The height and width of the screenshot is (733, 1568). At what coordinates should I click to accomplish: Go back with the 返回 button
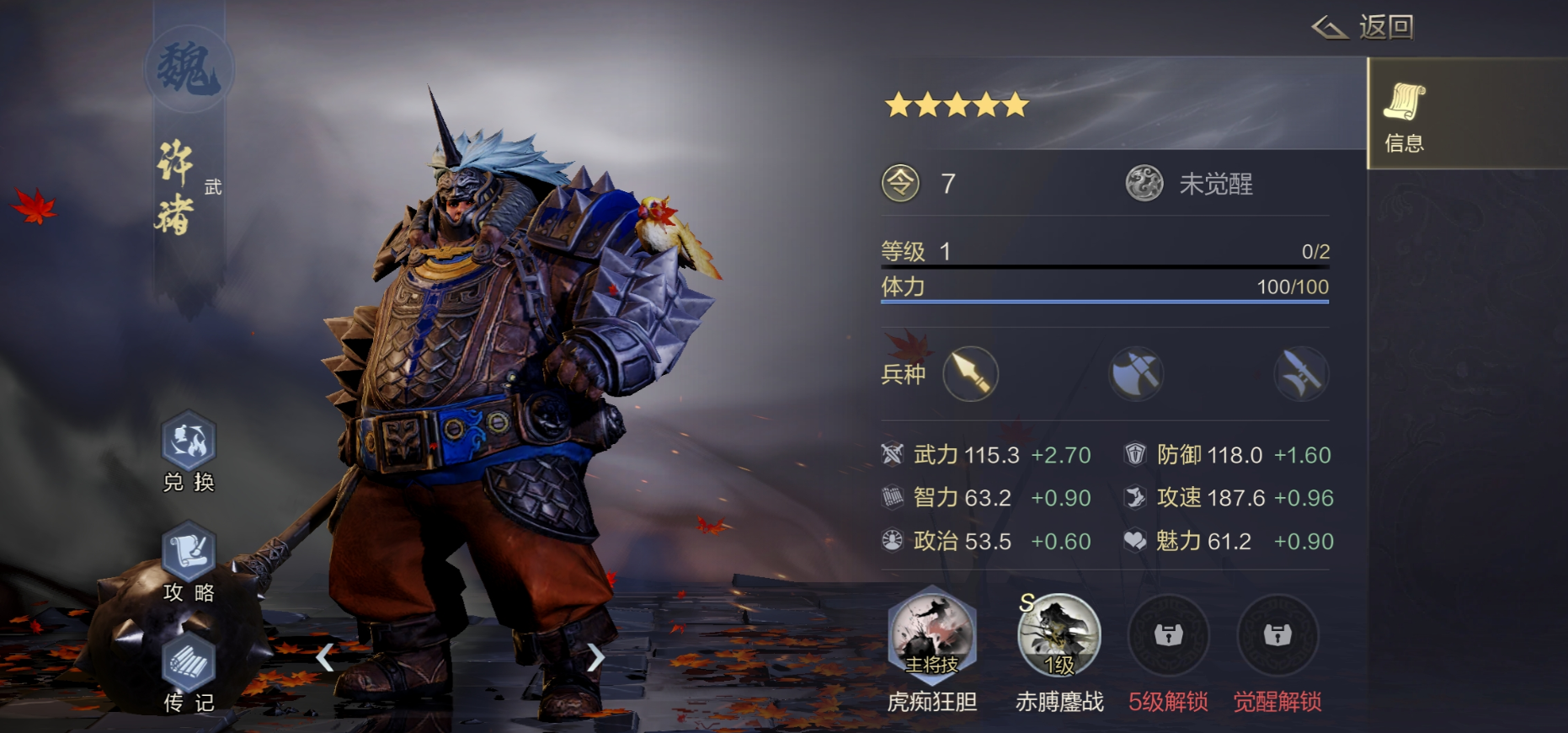[1363, 27]
